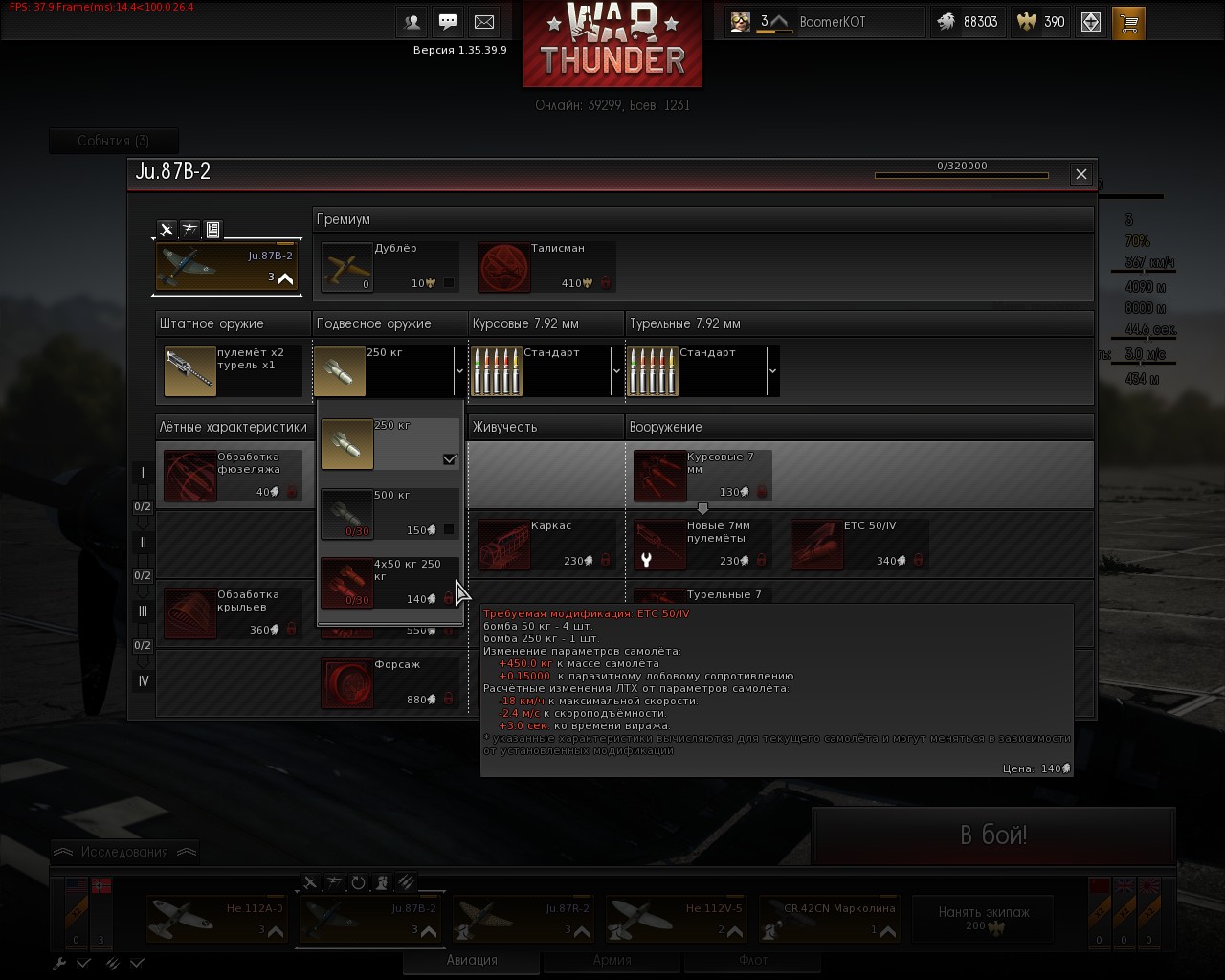This screenshot has width=1225, height=980.
Task: Click the weapons icon tab above Ju.87B-2 card
Action: [x=189, y=230]
